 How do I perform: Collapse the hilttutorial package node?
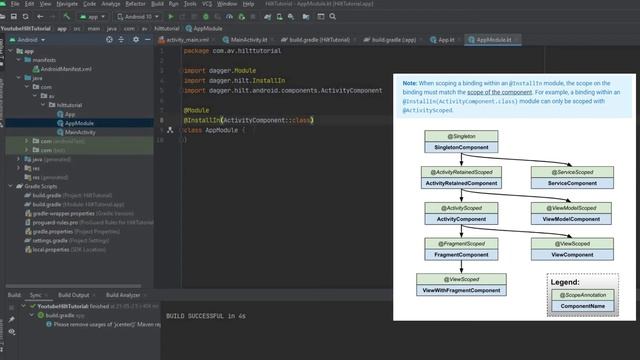pos(43,105)
